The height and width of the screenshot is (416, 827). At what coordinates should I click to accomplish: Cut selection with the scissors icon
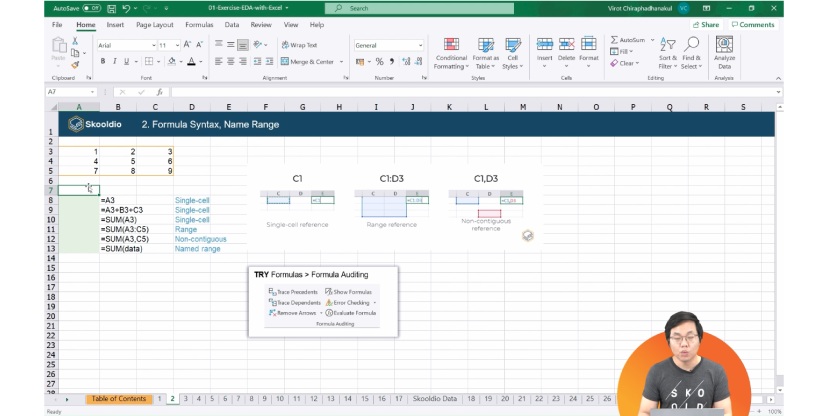pos(75,41)
